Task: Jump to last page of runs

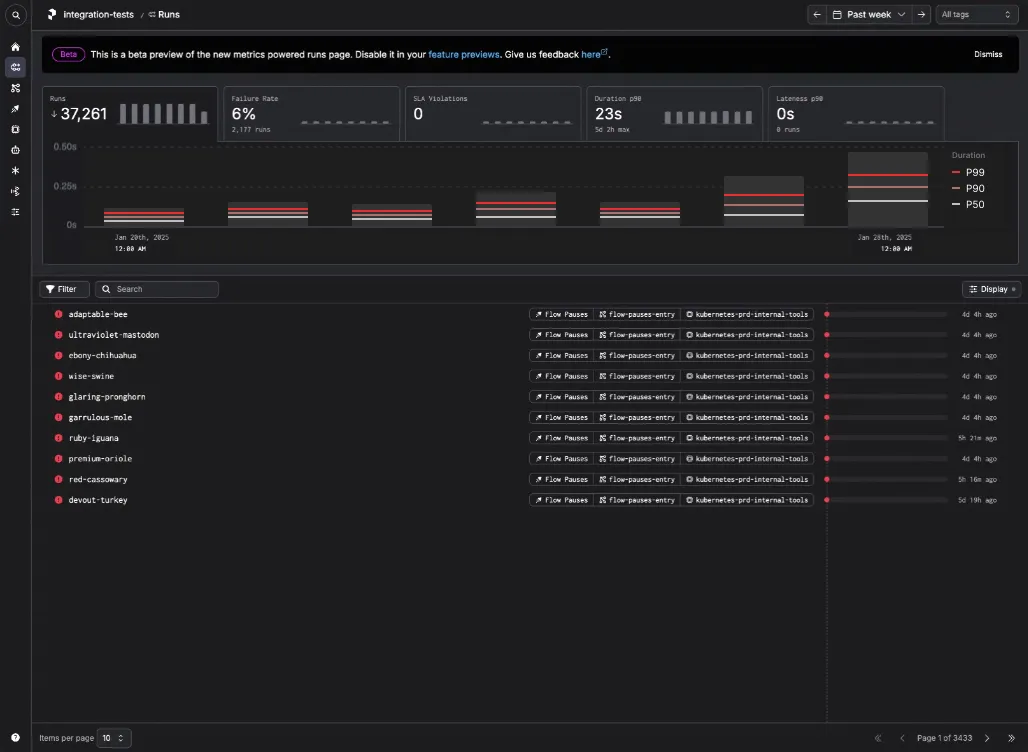Action: 1011,738
